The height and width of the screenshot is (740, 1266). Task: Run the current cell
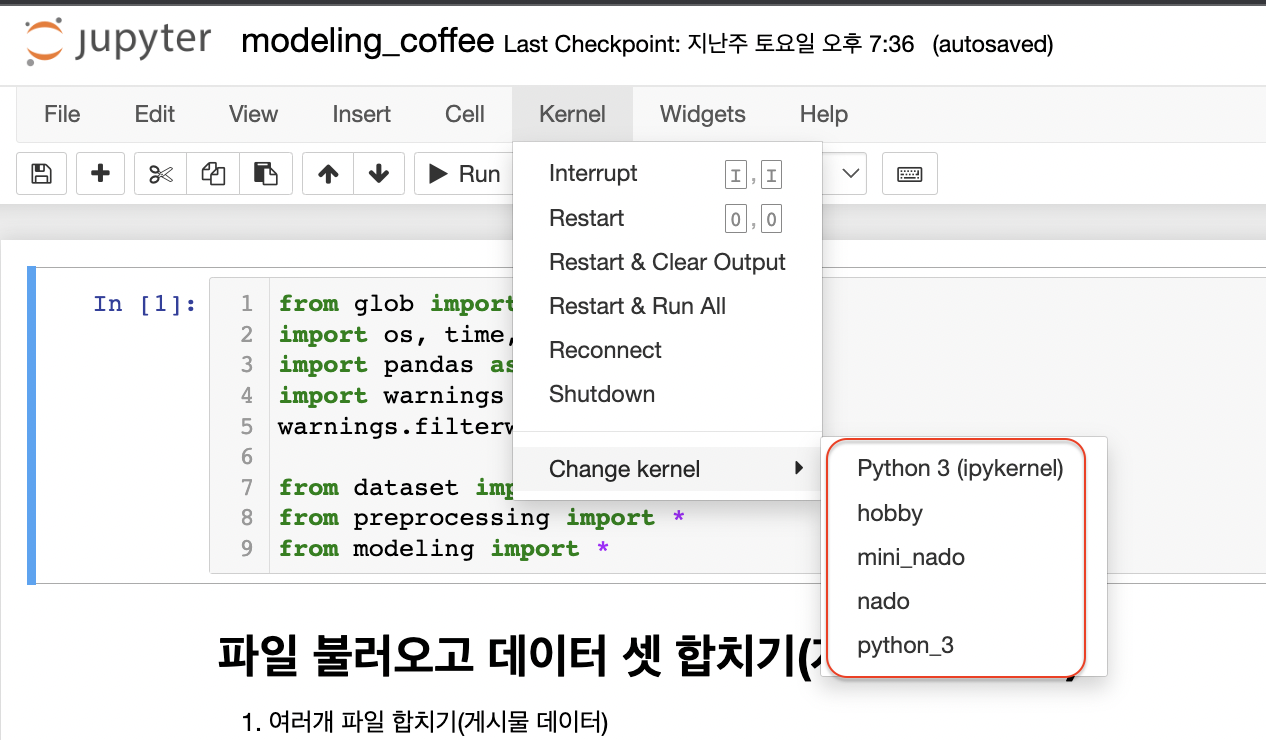click(463, 173)
